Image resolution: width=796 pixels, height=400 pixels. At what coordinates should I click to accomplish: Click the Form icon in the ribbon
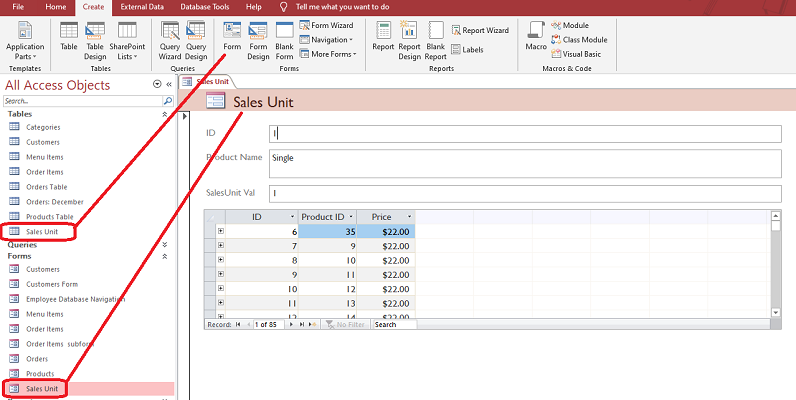point(232,36)
